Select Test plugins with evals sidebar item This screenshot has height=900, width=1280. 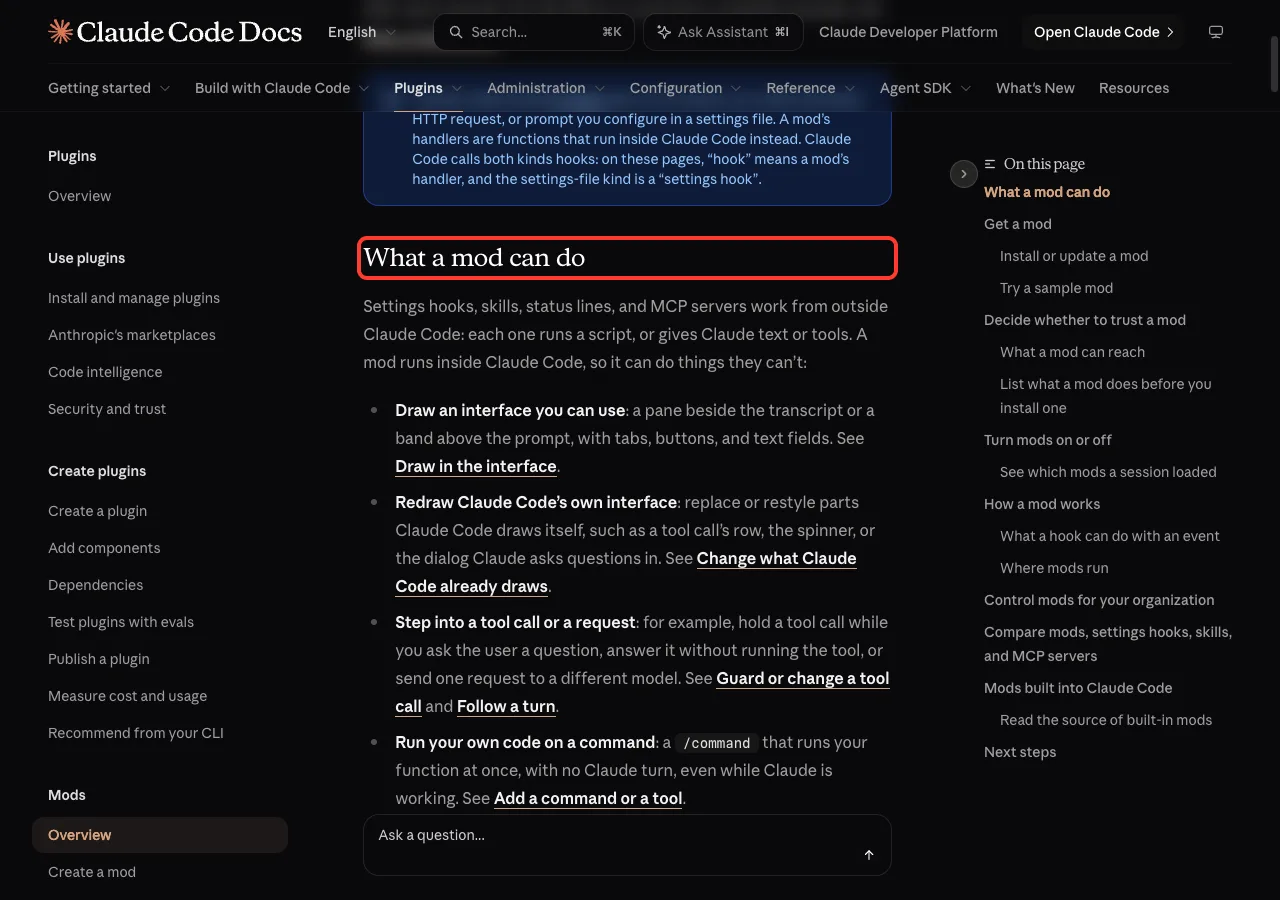121,622
